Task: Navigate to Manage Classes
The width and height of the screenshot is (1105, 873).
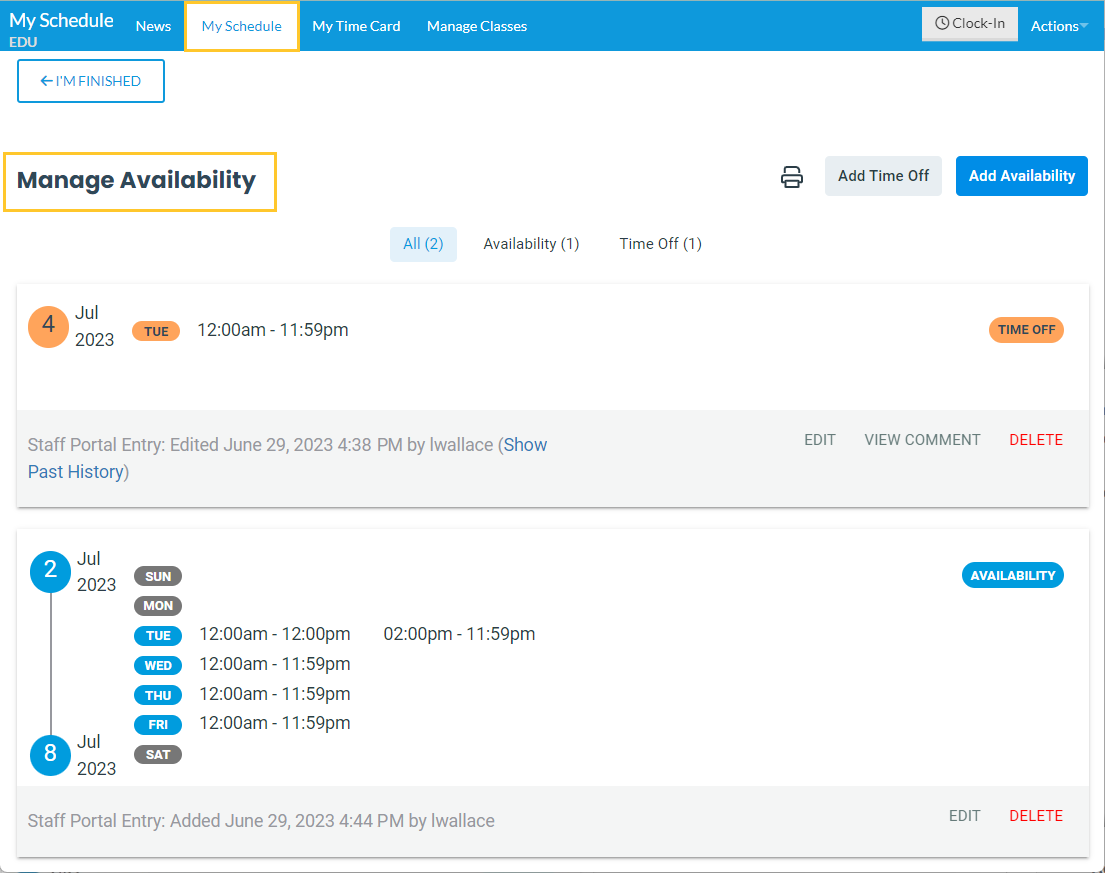Action: pos(476,26)
